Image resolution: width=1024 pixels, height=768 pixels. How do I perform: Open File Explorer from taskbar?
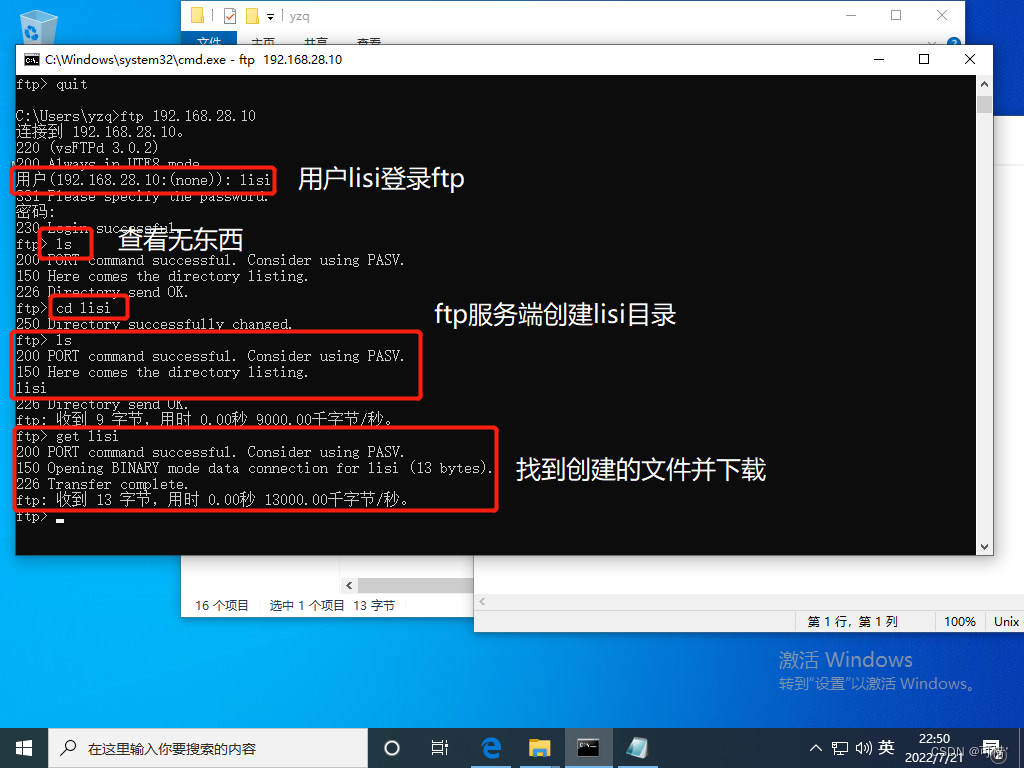(x=539, y=748)
